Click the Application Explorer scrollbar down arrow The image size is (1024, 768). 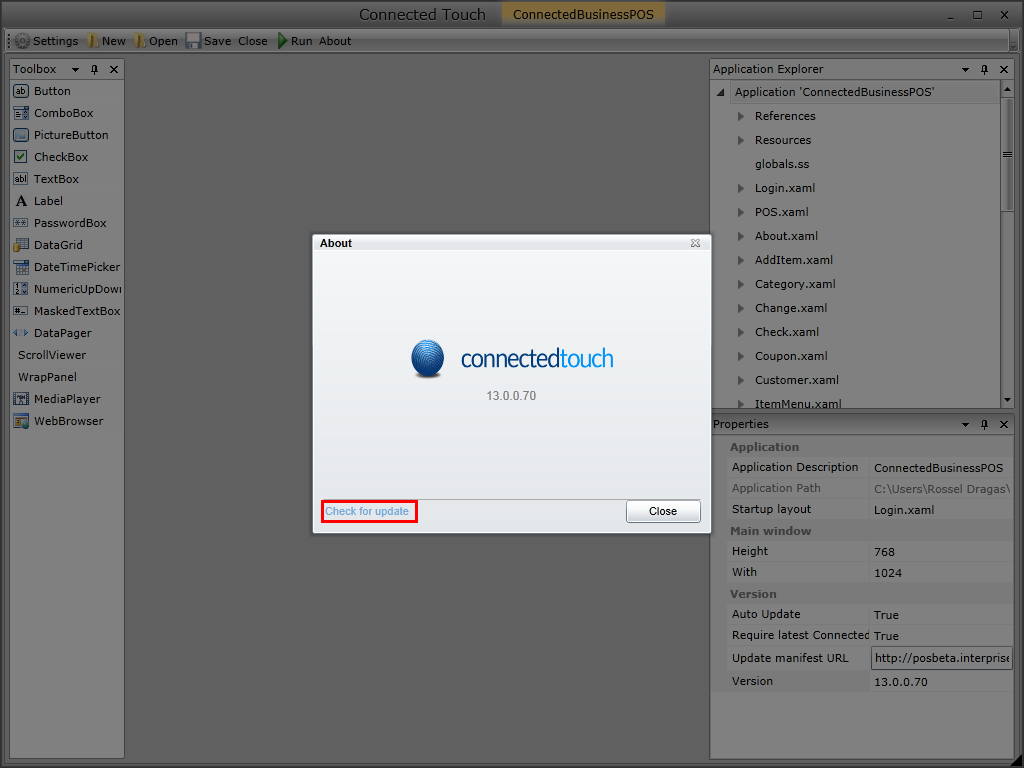click(1008, 400)
